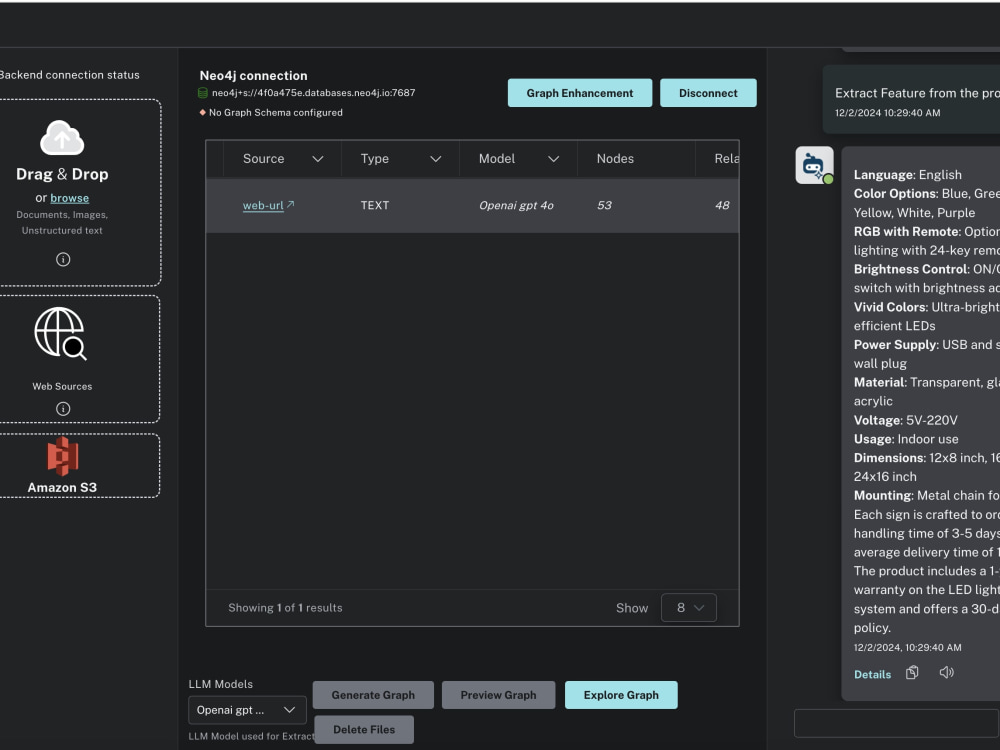Viewport: 1000px width, 750px height.
Task: Click the Preview Graph button
Action: click(498, 695)
